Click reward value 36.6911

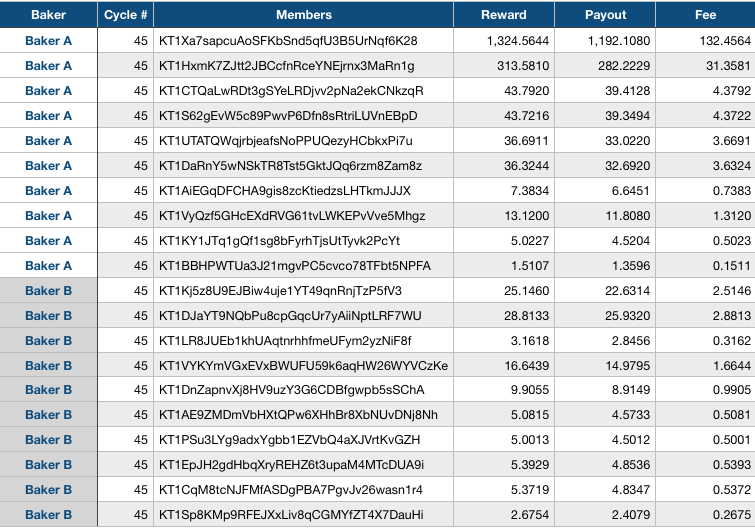(526, 141)
